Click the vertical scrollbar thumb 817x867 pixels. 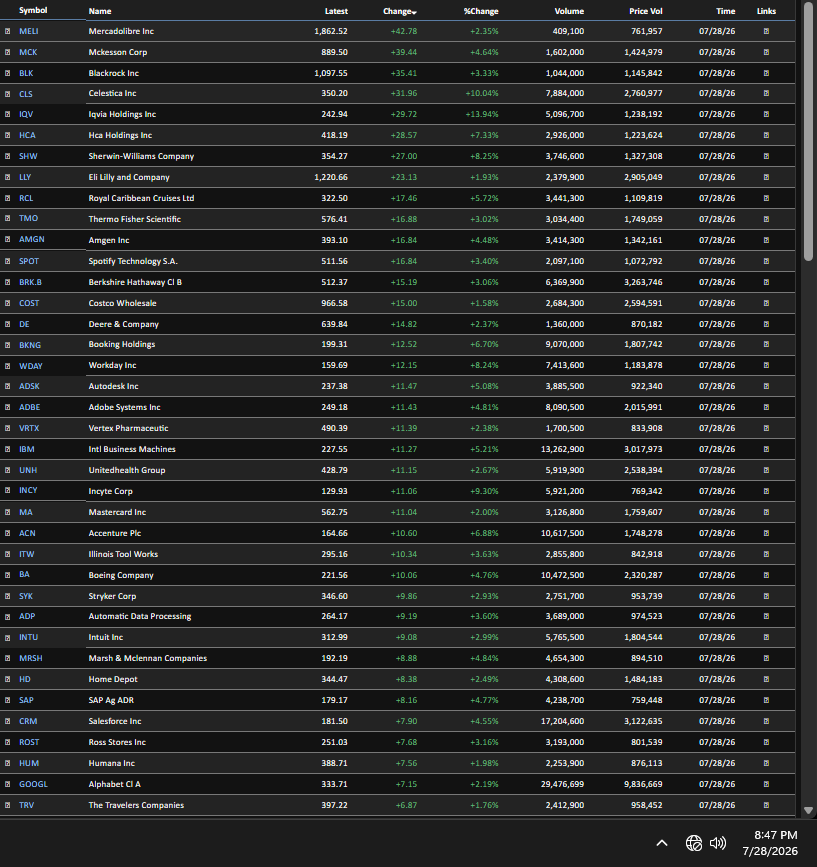[x=808, y=132]
